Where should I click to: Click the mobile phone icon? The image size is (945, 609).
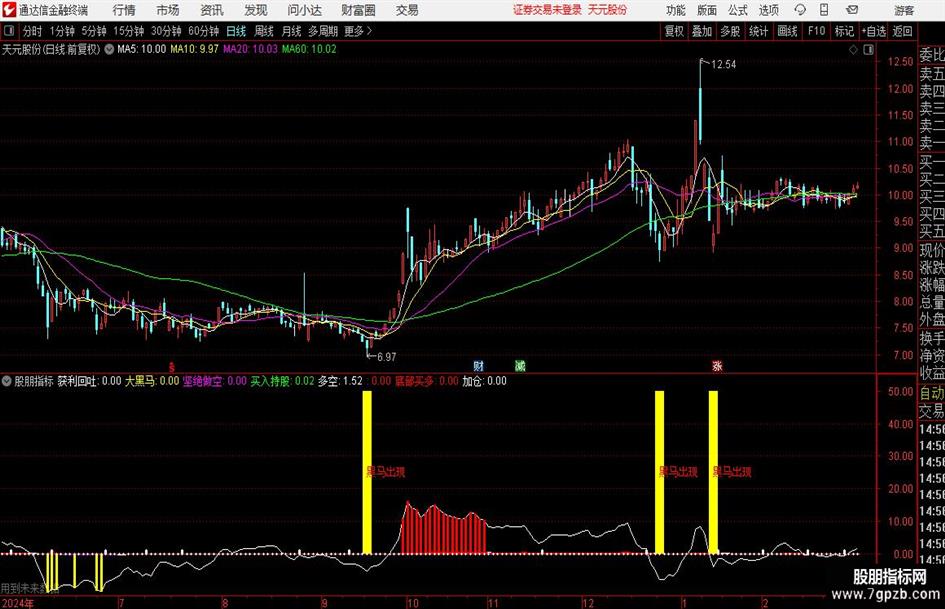(x=824, y=10)
